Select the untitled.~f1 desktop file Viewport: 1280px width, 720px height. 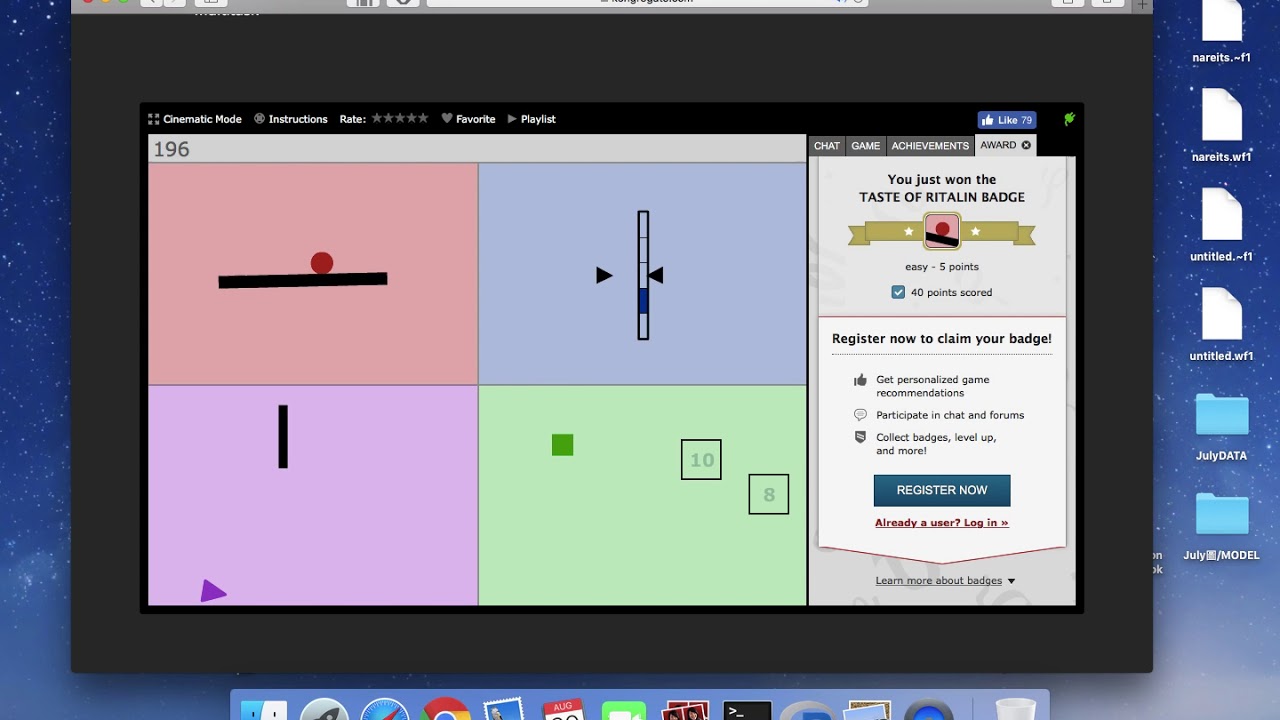(1221, 225)
